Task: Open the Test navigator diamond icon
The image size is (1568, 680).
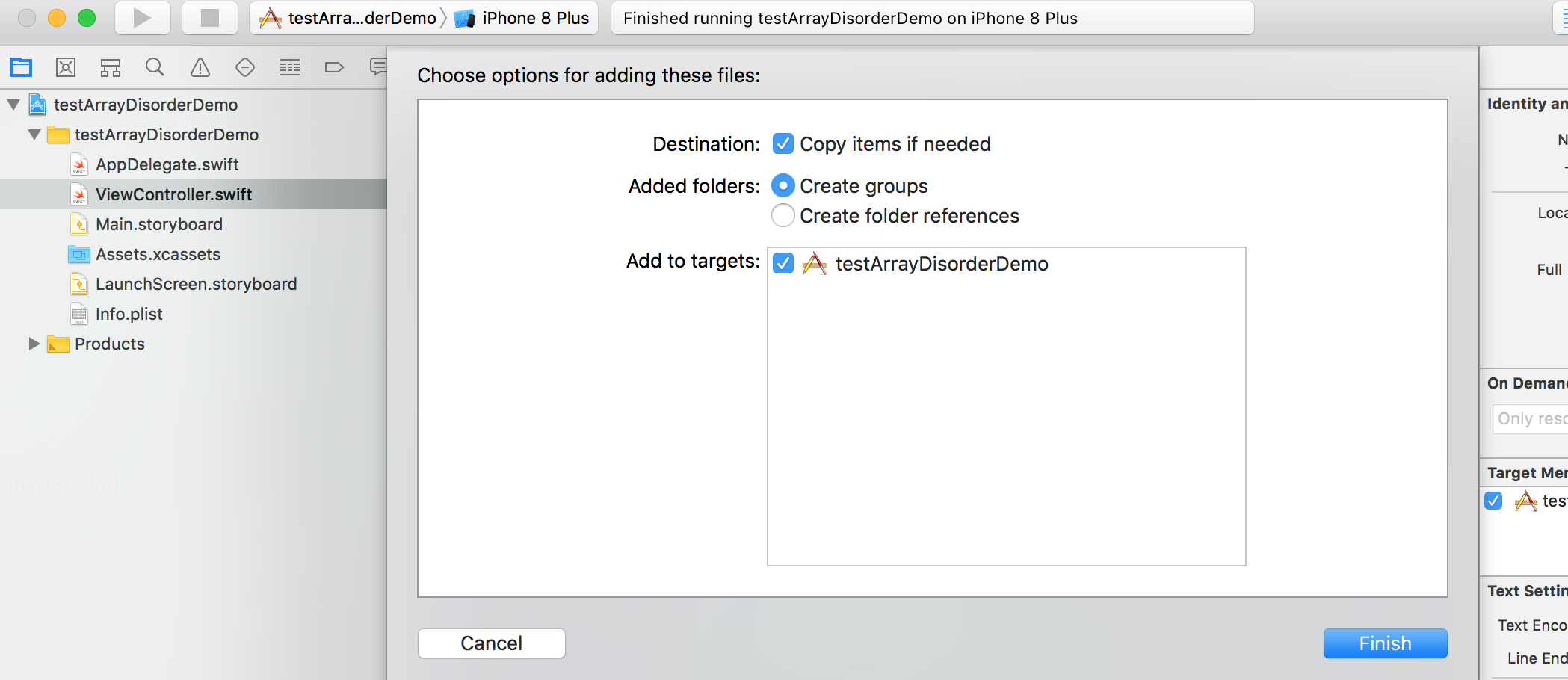Action: pyautogui.click(x=245, y=67)
